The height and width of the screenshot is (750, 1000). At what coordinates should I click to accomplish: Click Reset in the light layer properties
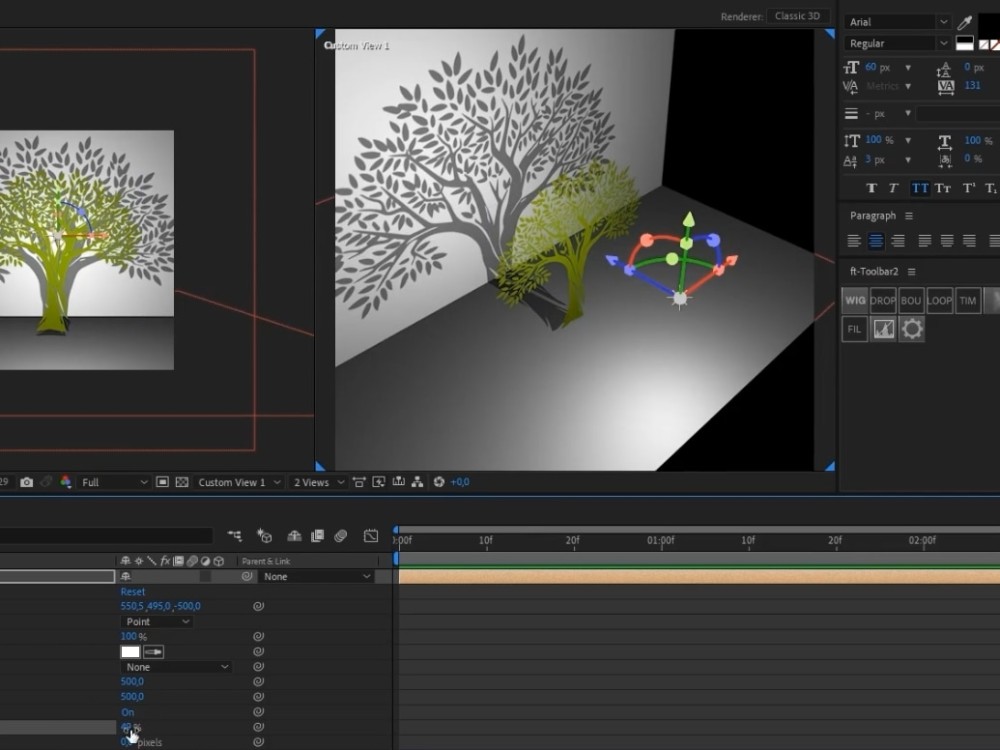pyautogui.click(x=133, y=592)
